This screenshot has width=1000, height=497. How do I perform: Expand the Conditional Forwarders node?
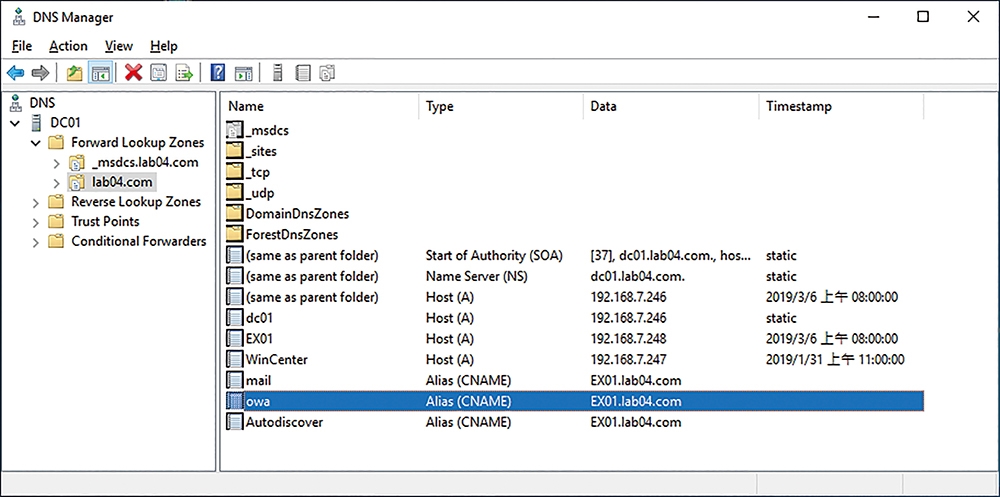[x=36, y=242]
